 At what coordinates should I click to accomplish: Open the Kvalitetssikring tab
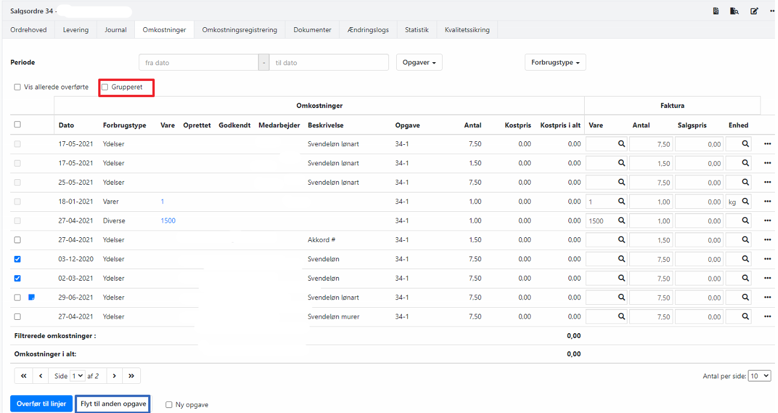(467, 30)
